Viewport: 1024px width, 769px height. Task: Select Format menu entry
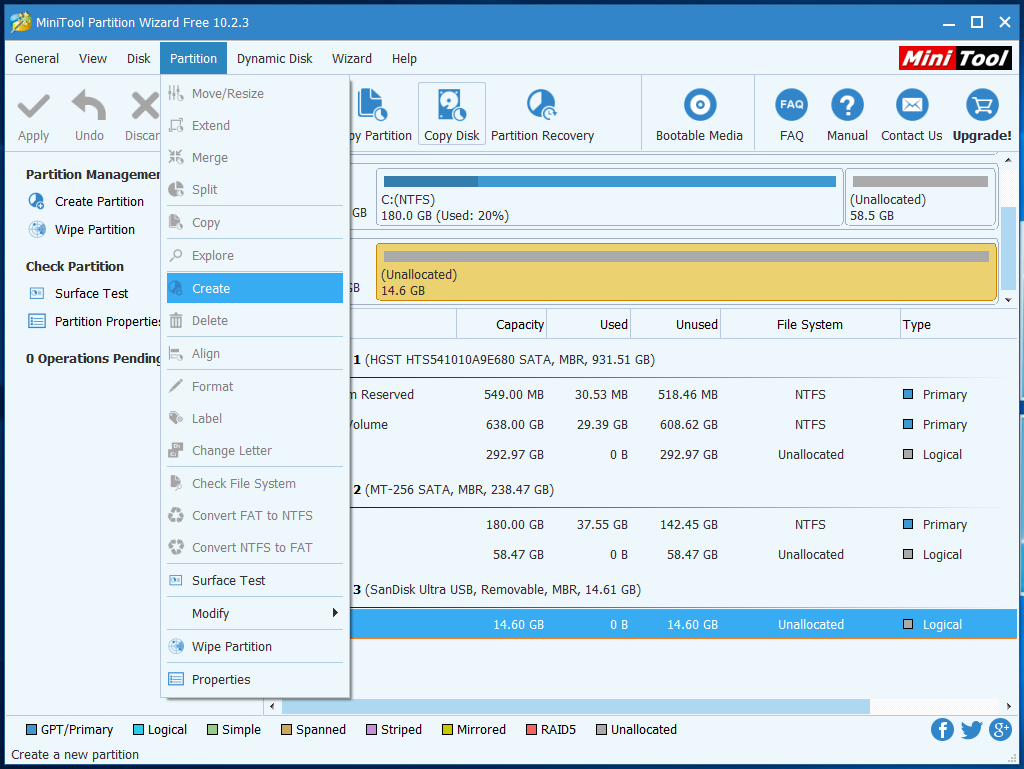click(x=255, y=387)
